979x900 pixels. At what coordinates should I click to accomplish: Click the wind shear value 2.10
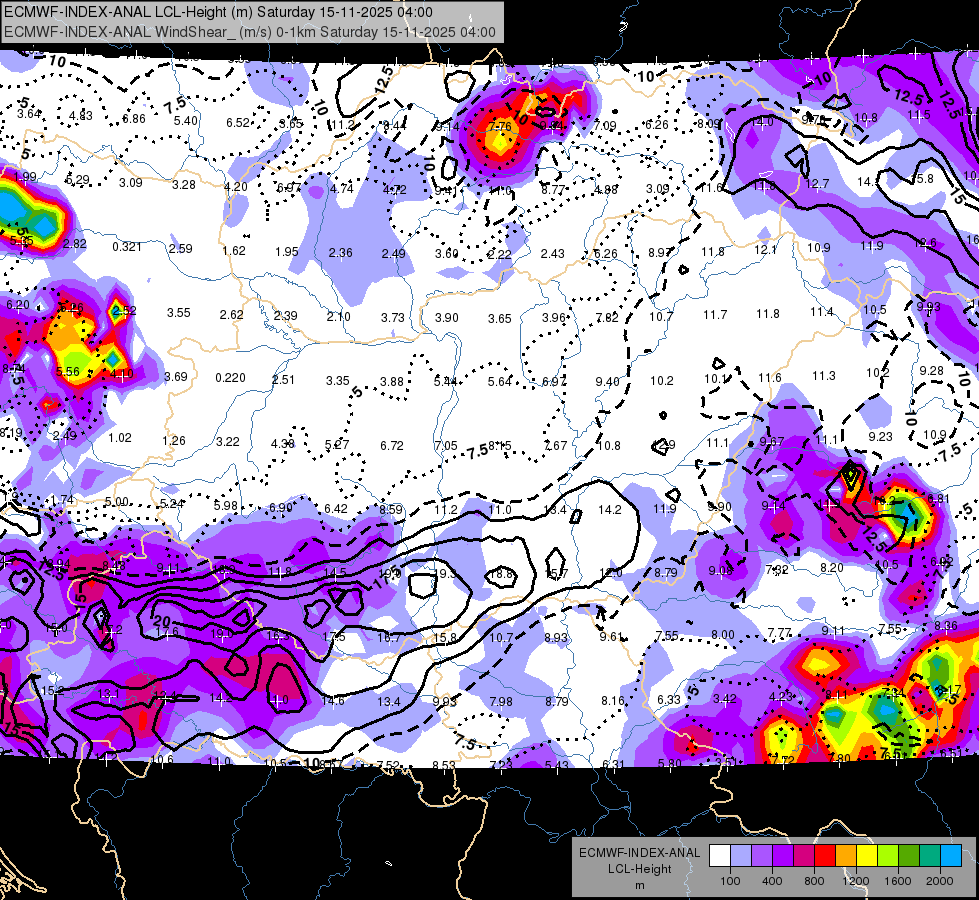point(338,317)
